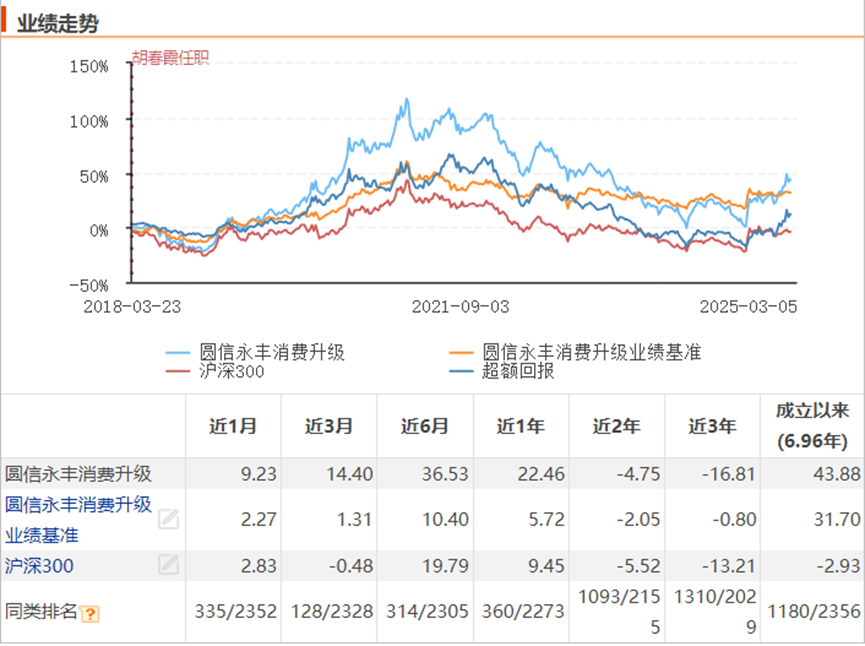Click the fund's 近3月 value 14.40
The height and width of the screenshot is (646, 865).
349,474
